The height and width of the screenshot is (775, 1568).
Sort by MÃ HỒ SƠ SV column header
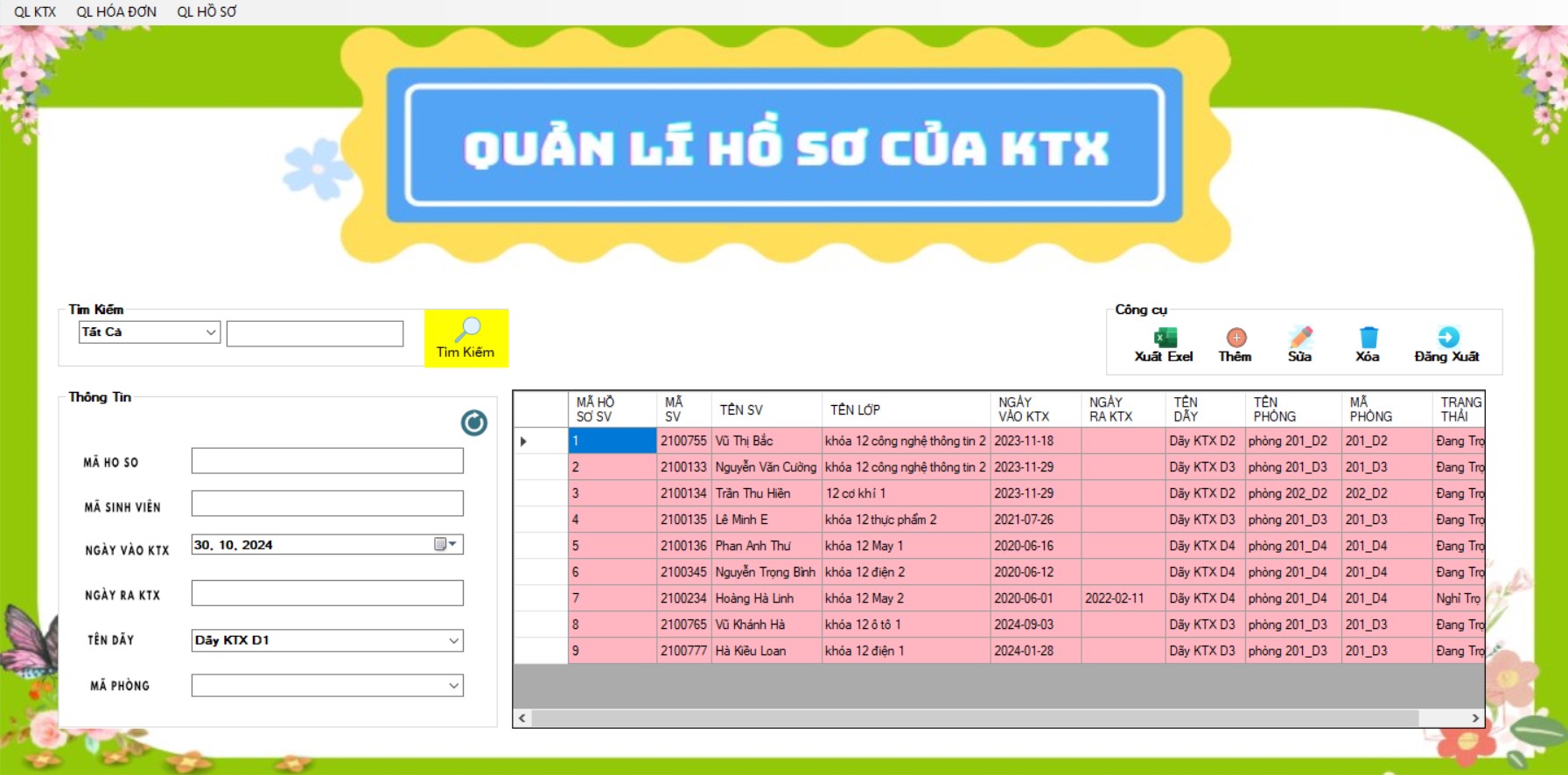(x=612, y=409)
